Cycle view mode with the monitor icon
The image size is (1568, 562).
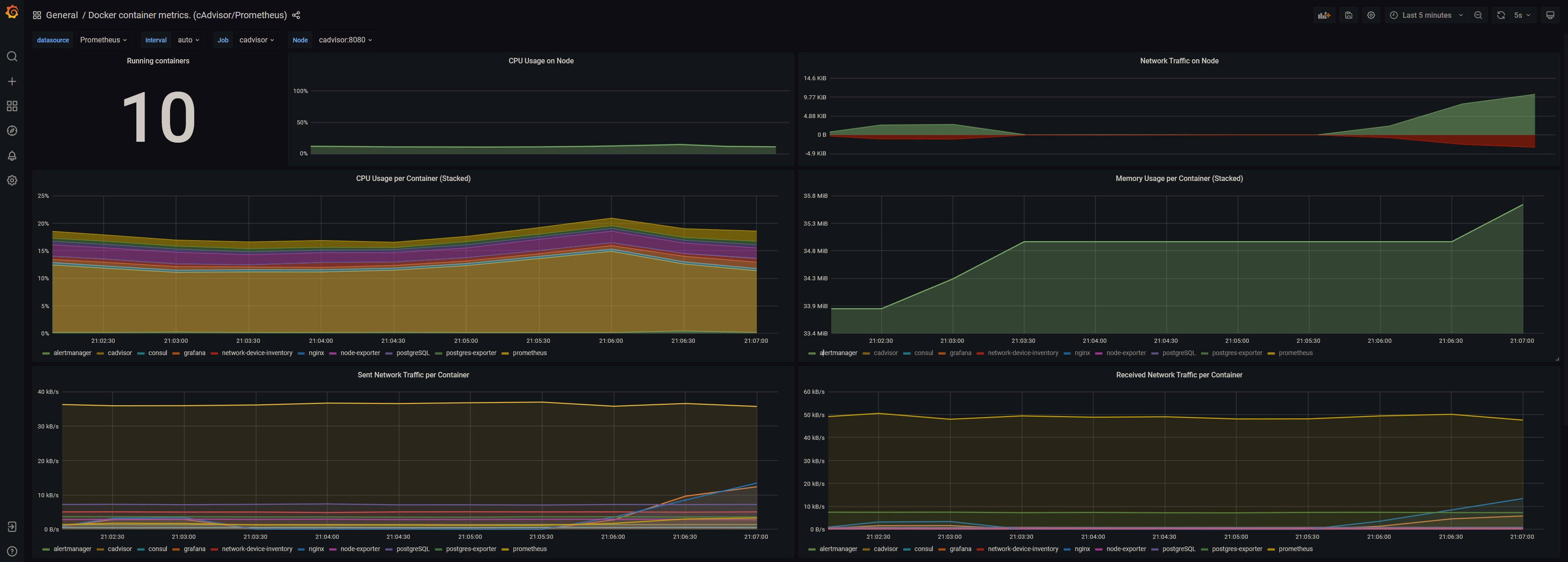coord(1550,15)
